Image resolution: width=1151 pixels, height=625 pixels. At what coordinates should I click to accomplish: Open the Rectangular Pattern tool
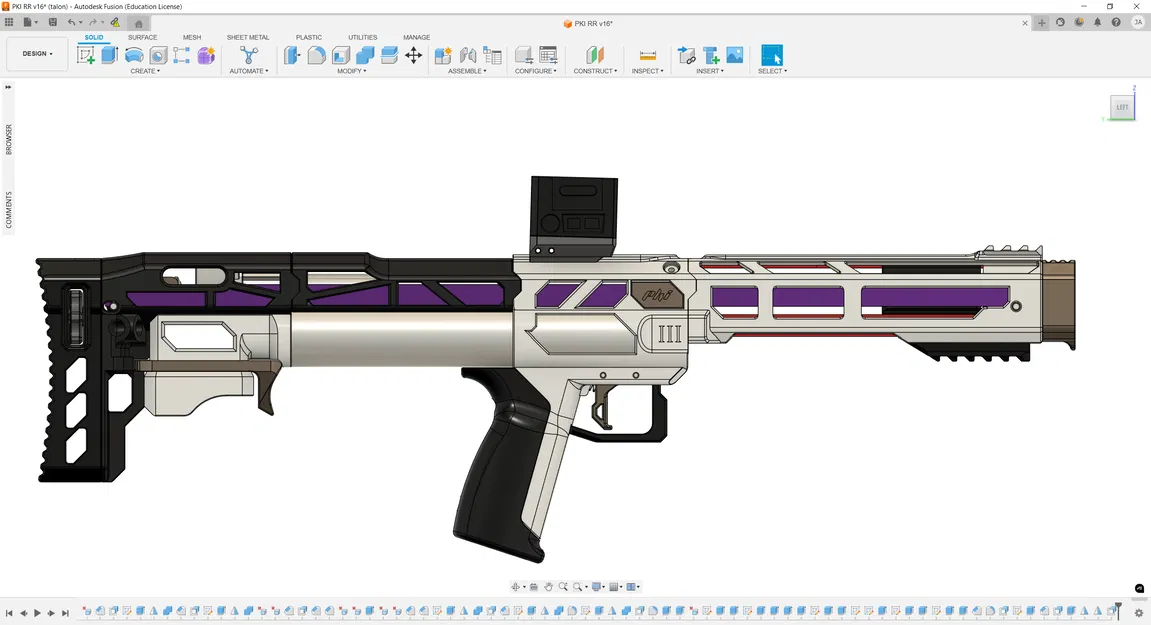(x=181, y=55)
